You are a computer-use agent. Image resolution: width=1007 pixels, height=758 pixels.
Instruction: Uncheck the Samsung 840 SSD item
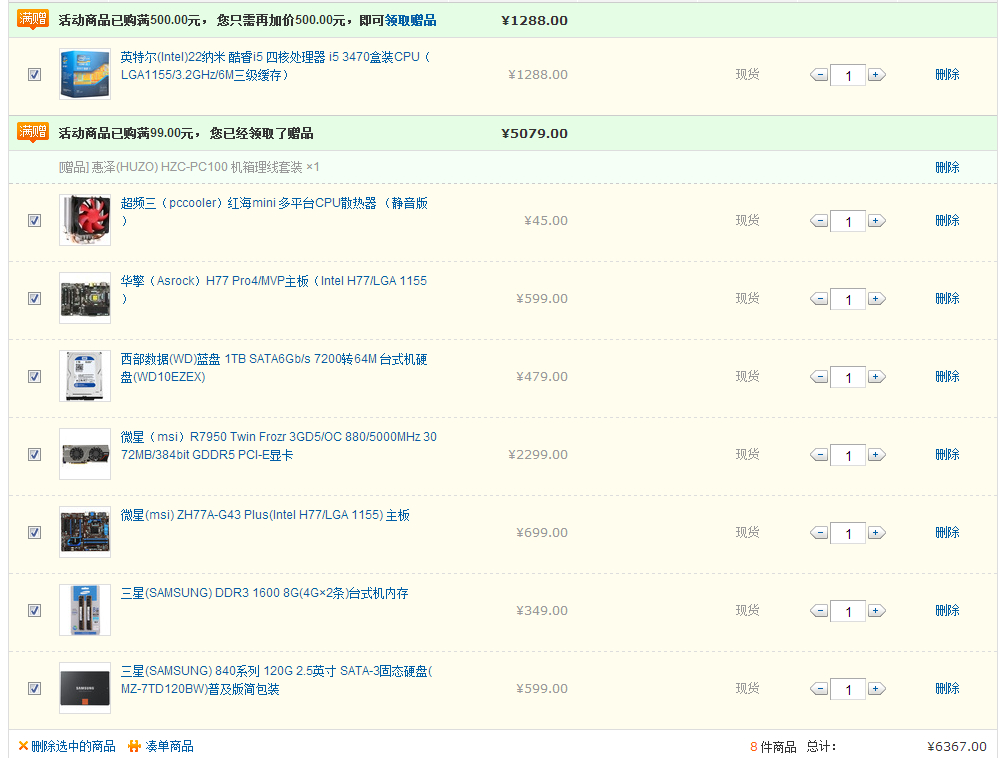click(x=35, y=688)
